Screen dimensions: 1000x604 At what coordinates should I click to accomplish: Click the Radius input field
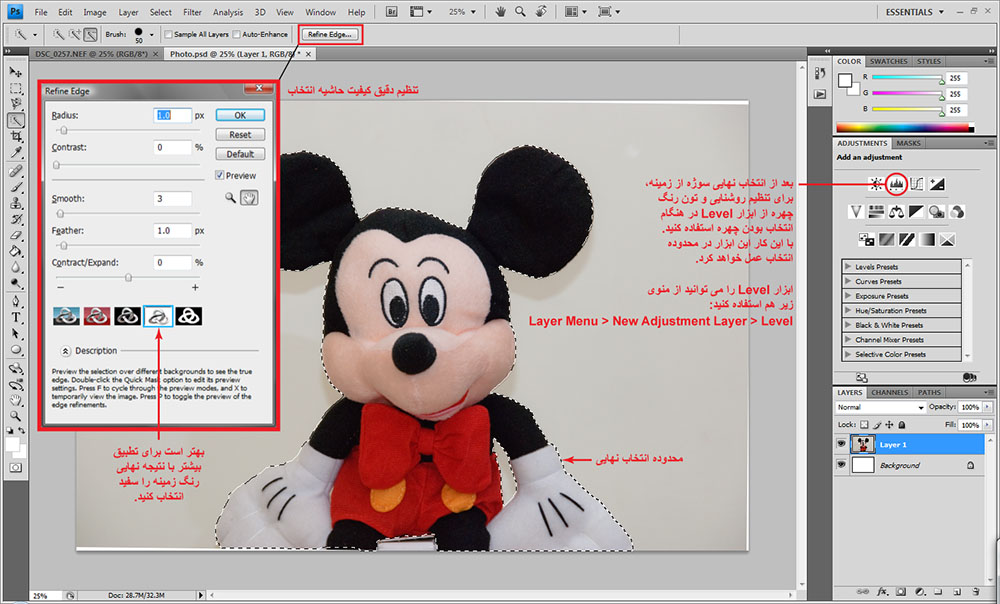coord(172,115)
